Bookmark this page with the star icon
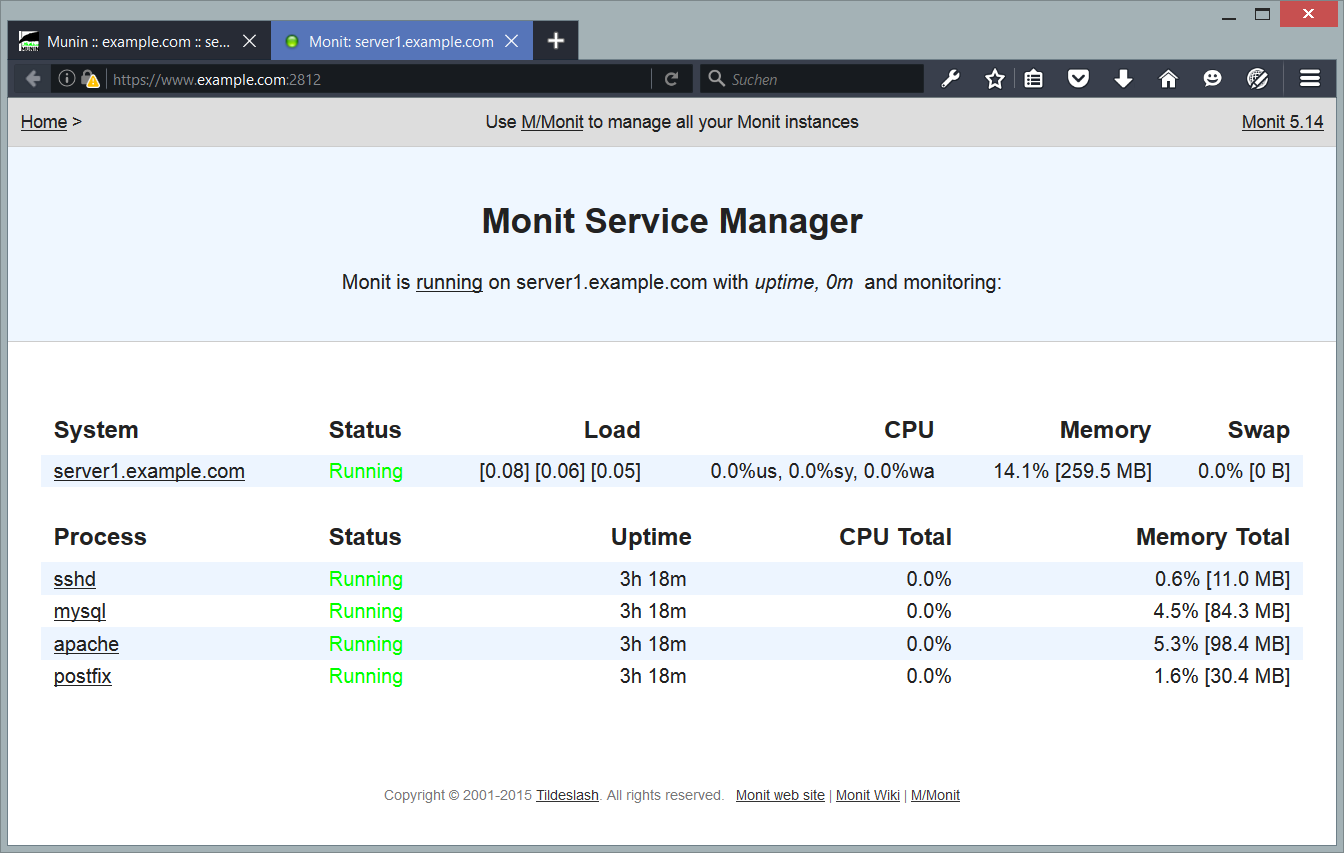Viewport: 1344px width, 853px height. coord(994,79)
